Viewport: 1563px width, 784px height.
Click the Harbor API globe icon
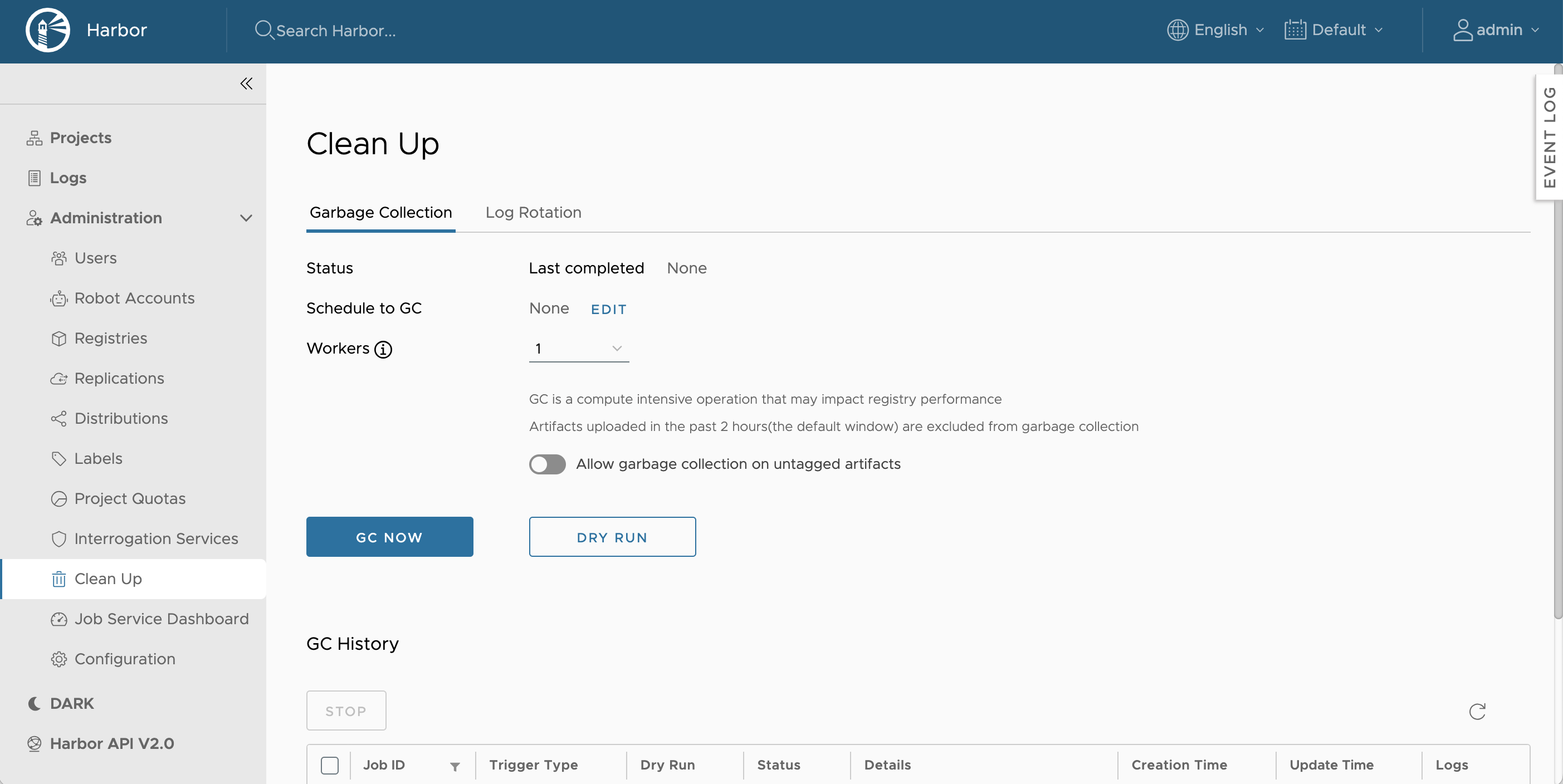(34, 743)
